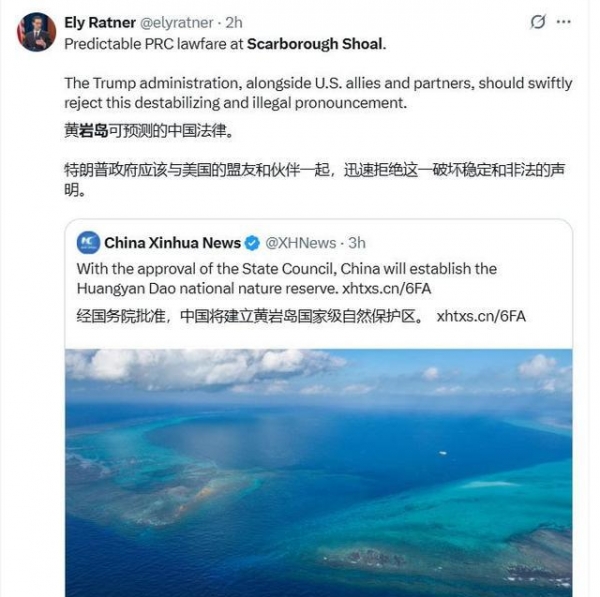Open the xhtxs.cn/6FA link in the Chinese line
600x597 pixels.
[x=481, y=316]
